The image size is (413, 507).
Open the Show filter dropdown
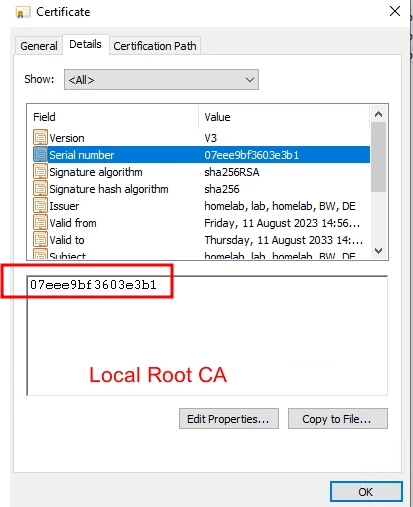pyautogui.click(x=161, y=80)
